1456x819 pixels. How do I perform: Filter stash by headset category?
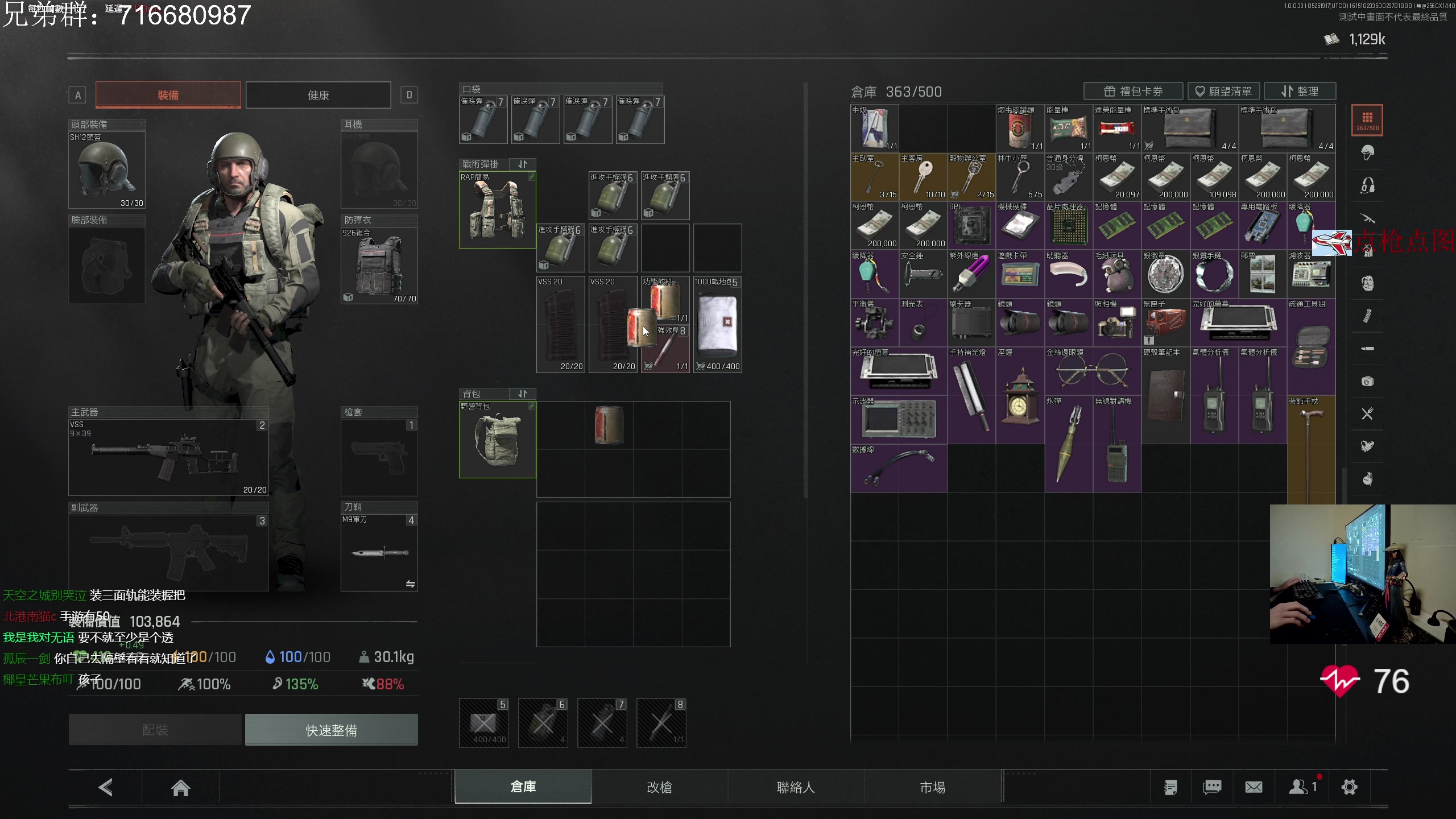point(1367,185)
